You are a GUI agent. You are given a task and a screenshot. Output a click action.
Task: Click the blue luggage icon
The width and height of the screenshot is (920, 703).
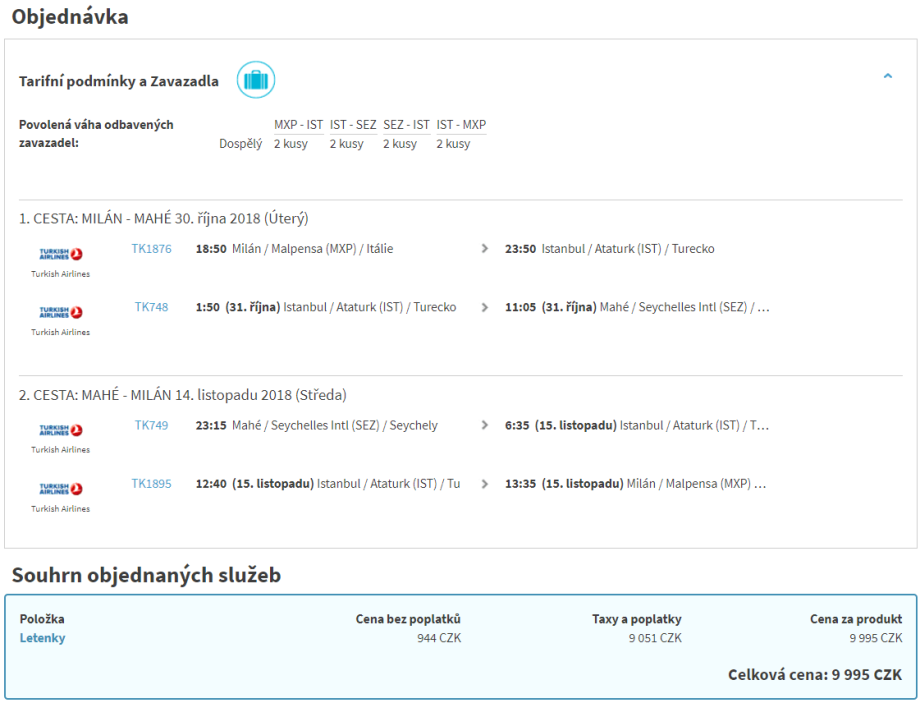[x=256, y=80]
